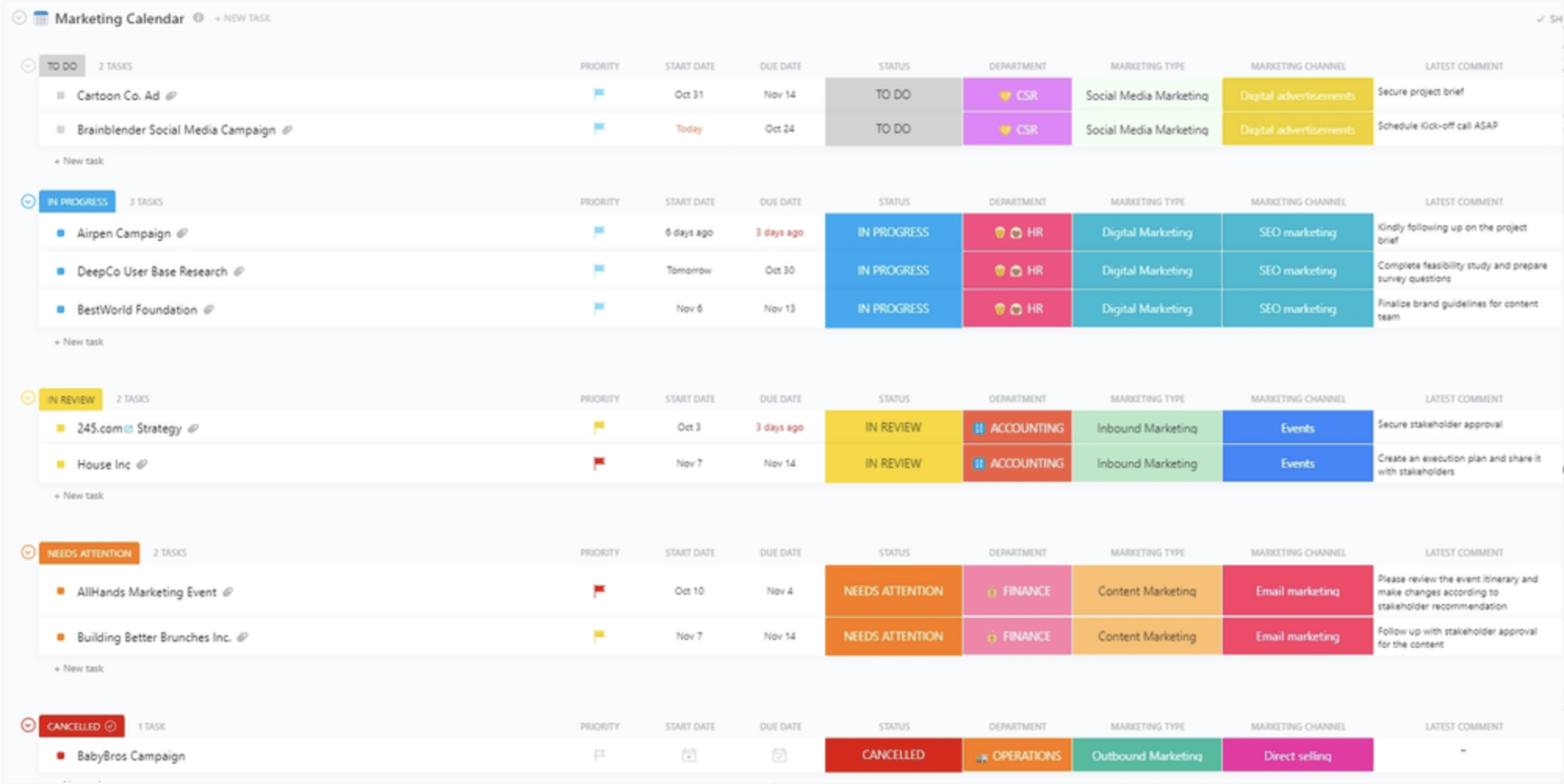Click + NEW TASK beside the list title
The image size is (1564, 784).
click(x=243, y=18)
